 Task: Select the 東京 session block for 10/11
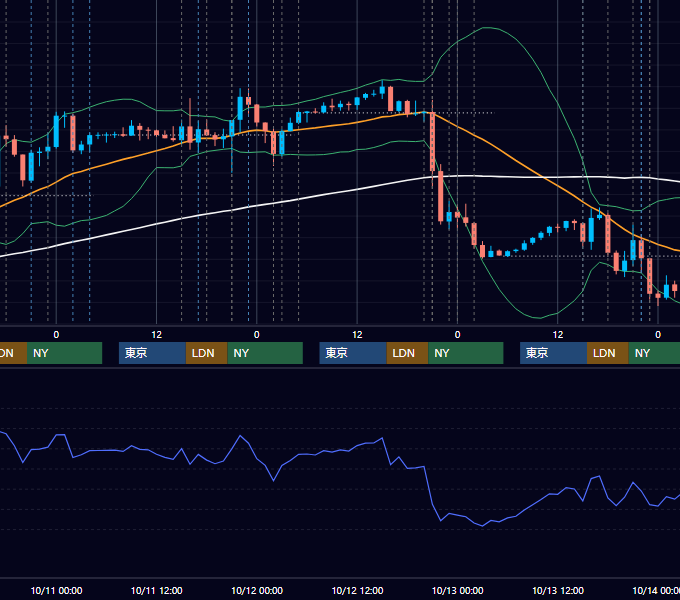coord(152,353)
